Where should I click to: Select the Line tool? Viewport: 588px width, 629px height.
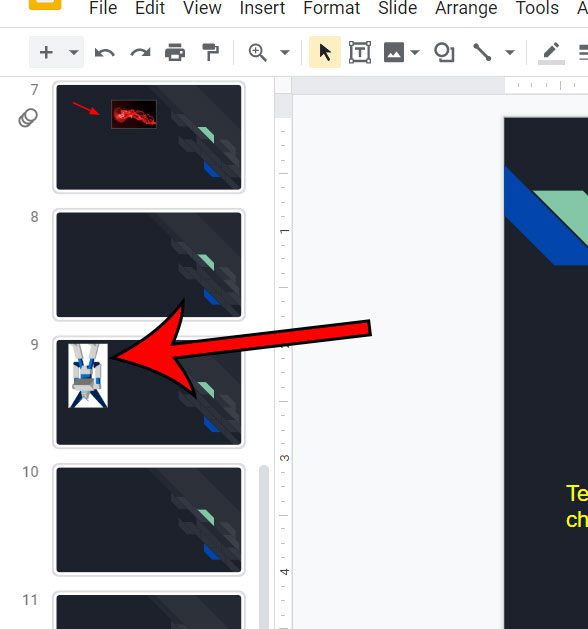point(482,52)
